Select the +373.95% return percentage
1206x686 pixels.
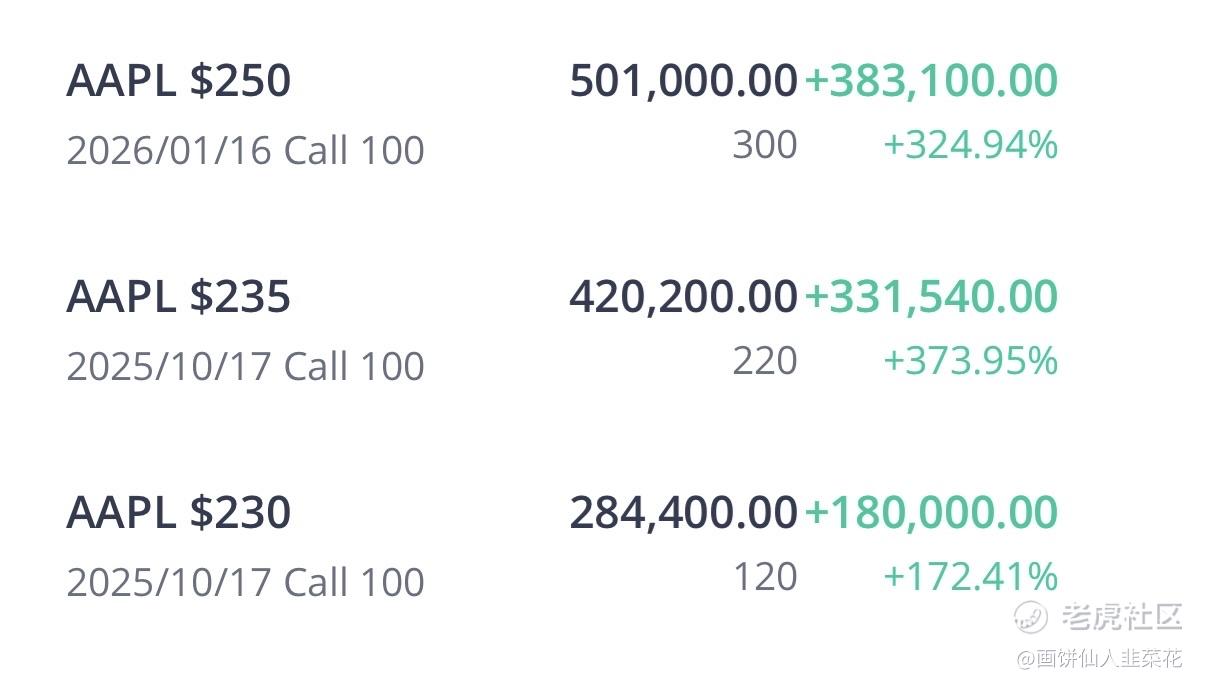[x=970, y=361]
